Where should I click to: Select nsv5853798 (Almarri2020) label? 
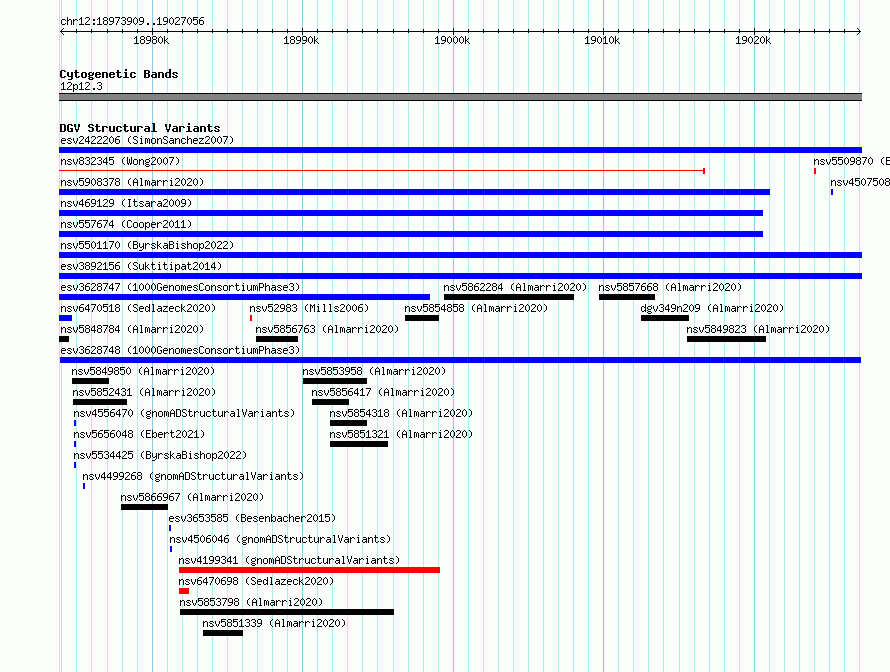[x=251, y=602]
